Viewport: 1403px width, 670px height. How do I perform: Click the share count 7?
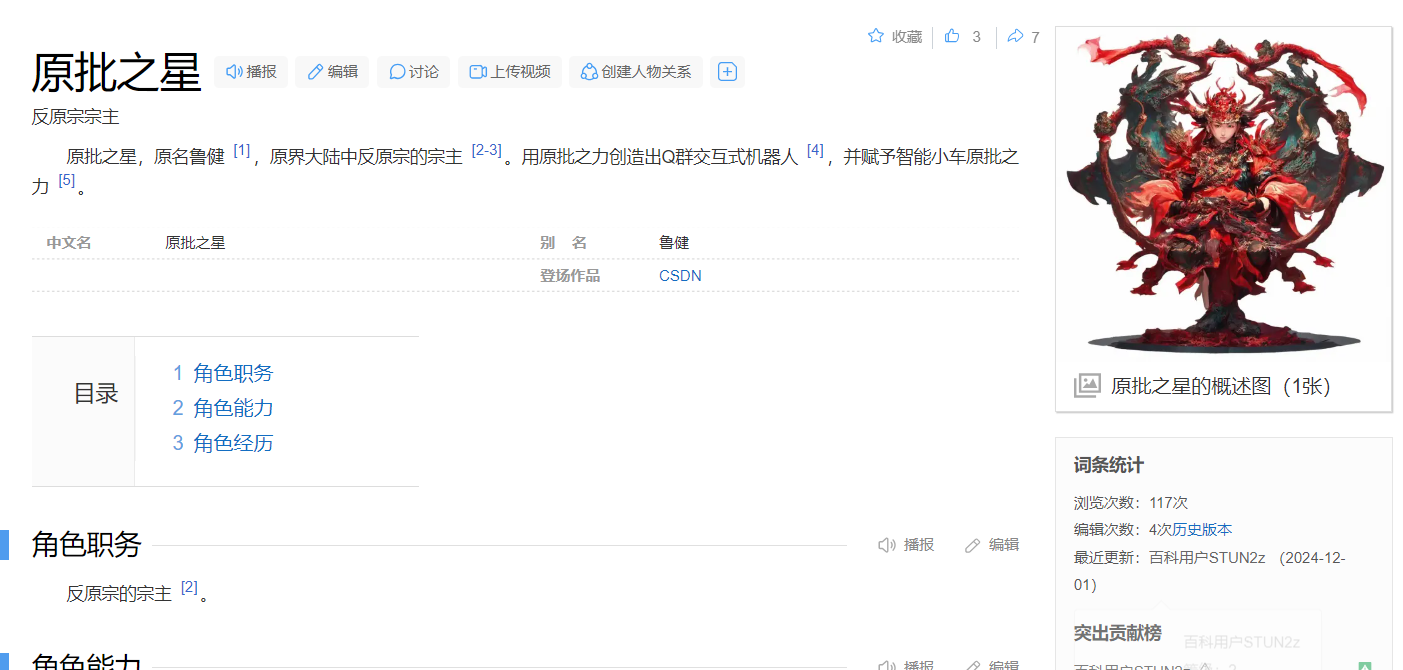coord(1035,37)
